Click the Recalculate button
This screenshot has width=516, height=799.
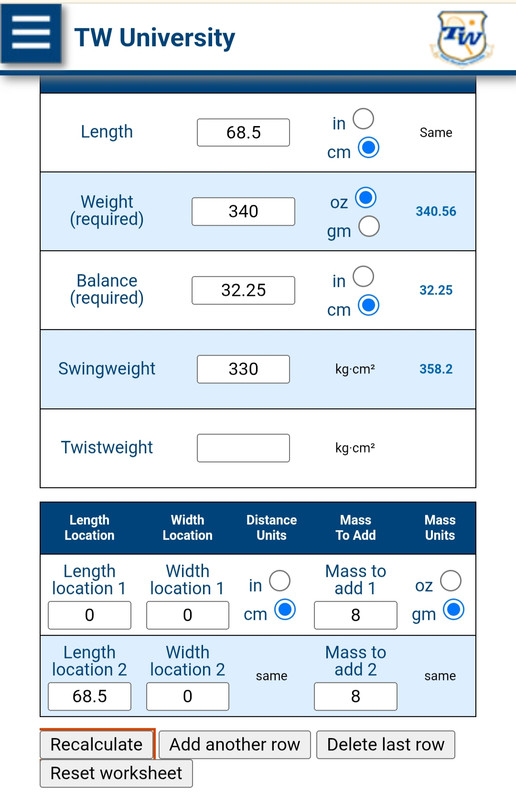[97, 744]
